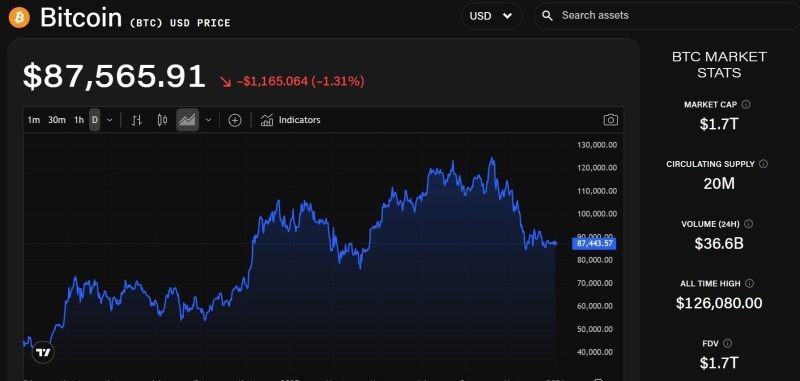Image resolution: width=800 pixels, height=381 pixels.
Task: Click the TradingView logo on chart
Action: (x=43, y=352)
